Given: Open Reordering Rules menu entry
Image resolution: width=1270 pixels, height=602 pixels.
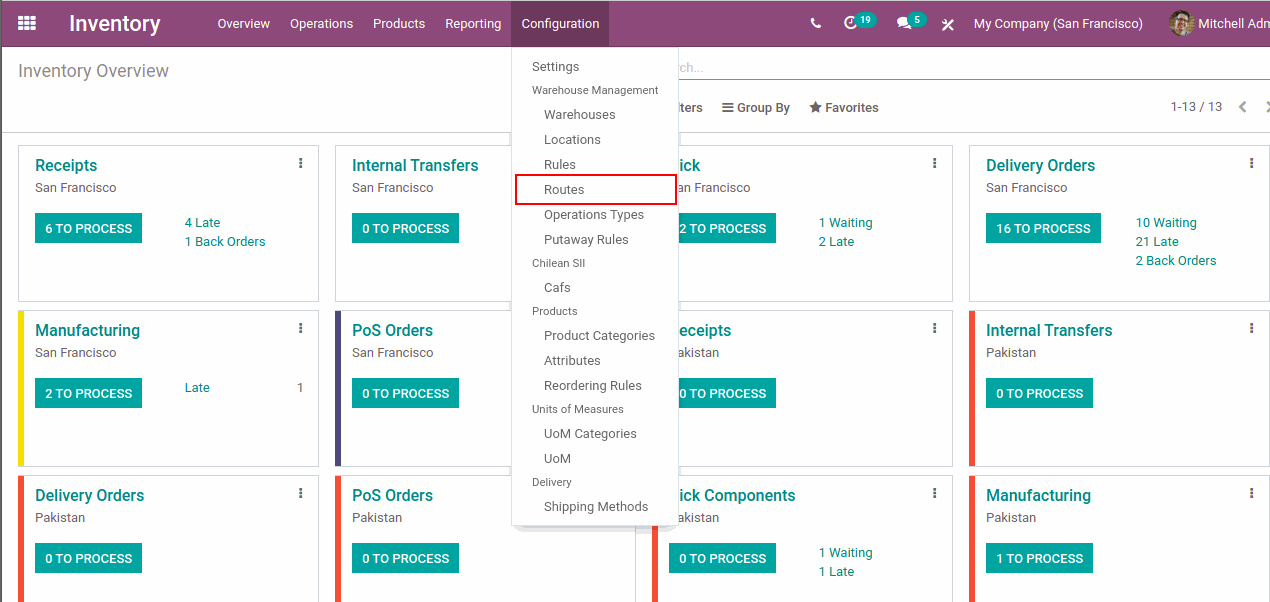Looking at the screenshot, I should click(x=592, y=386).
